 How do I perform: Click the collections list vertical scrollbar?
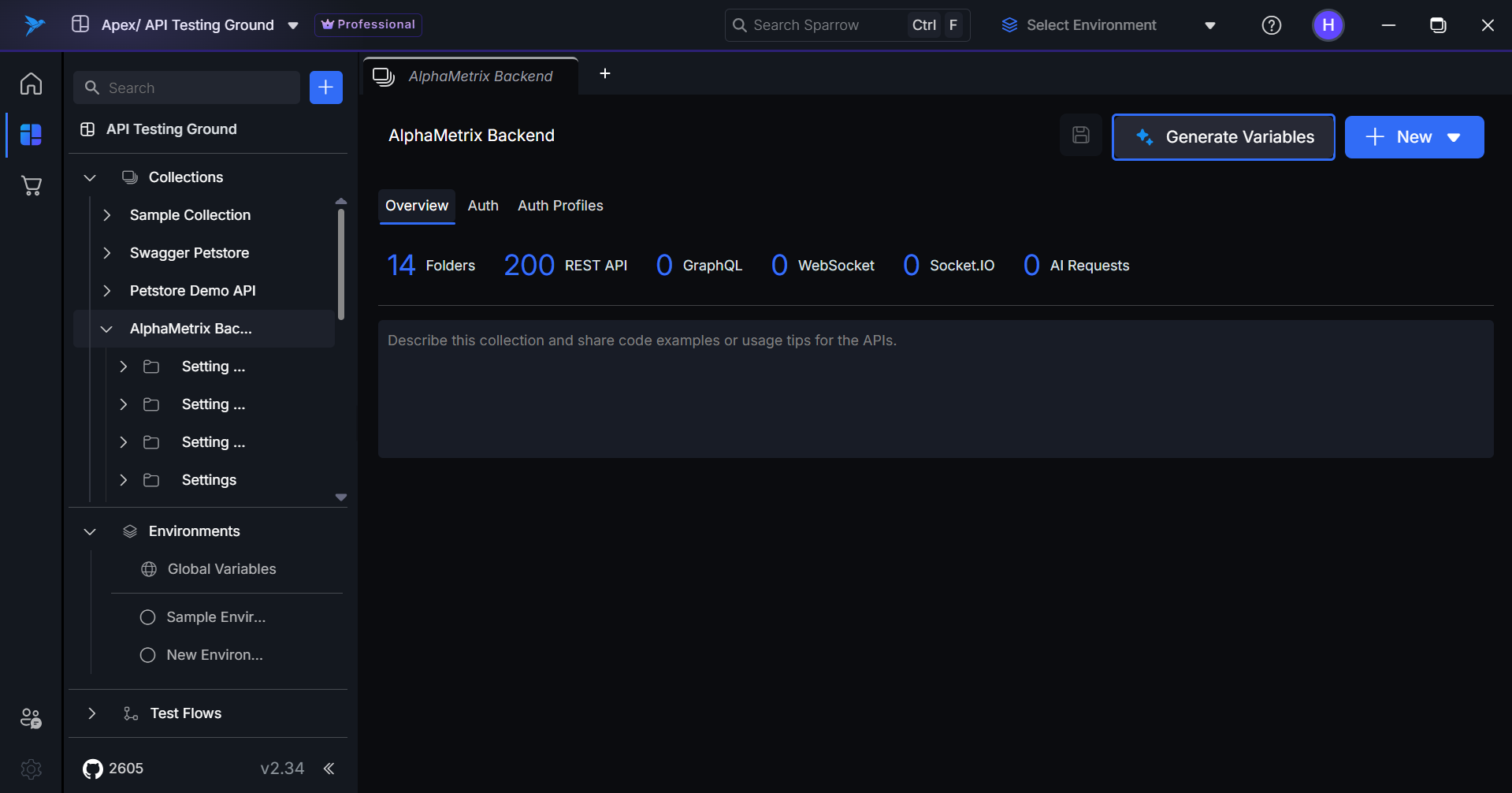tap(341, 264)
